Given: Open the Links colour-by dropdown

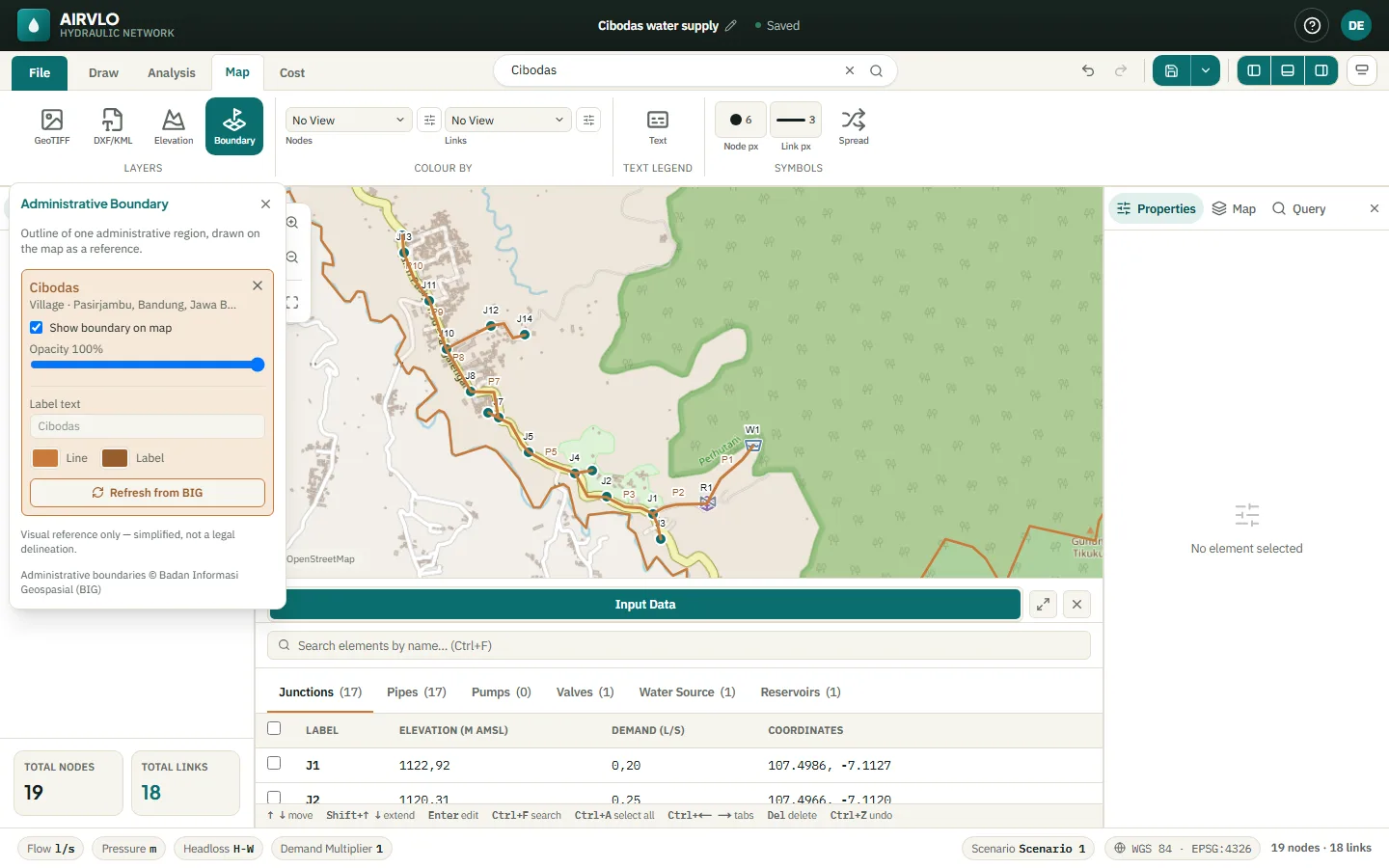Looking at the screenshot, I should click(x=508, y=120).
